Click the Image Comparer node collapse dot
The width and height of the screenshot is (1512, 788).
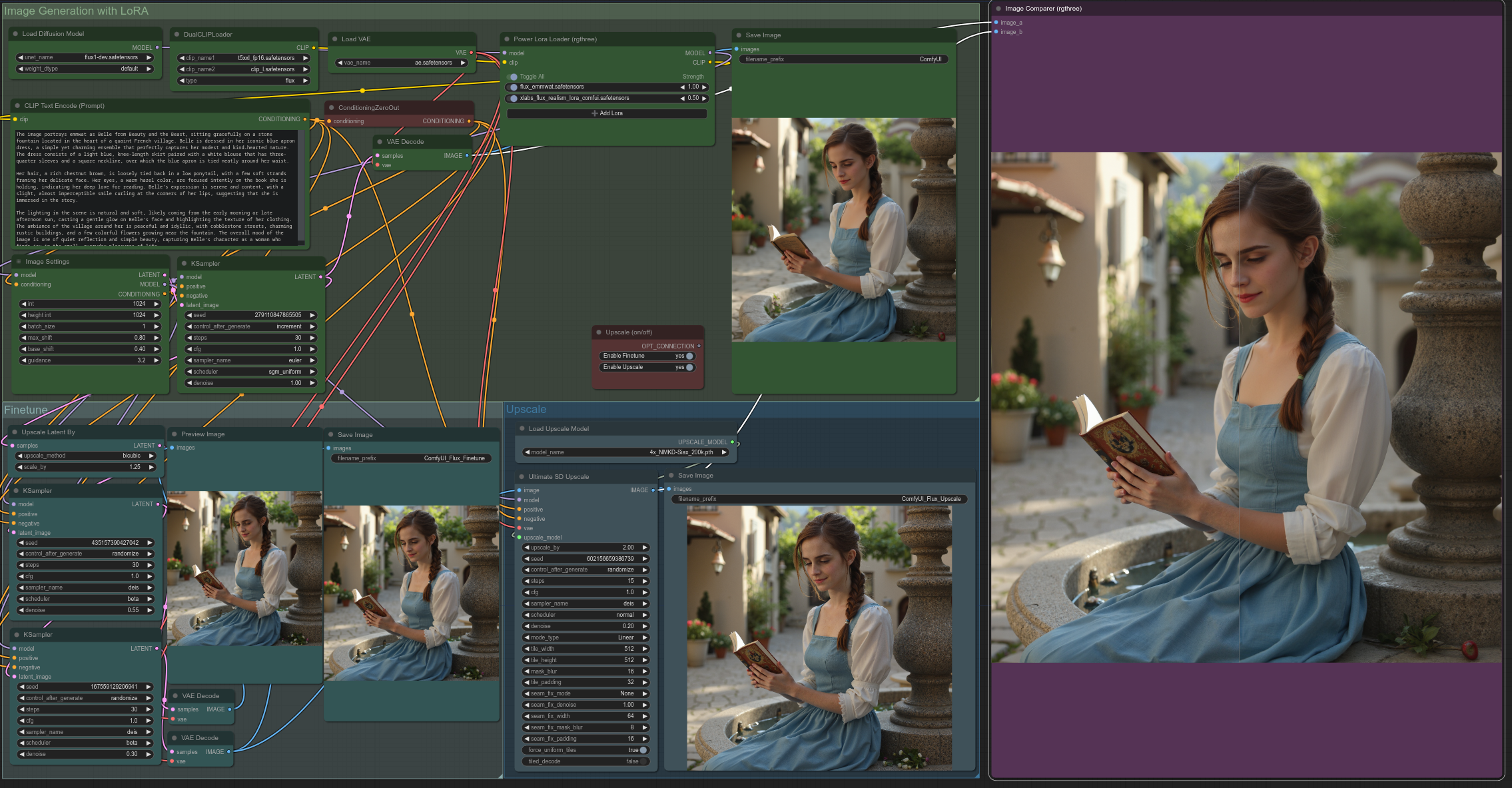point(998,9)
